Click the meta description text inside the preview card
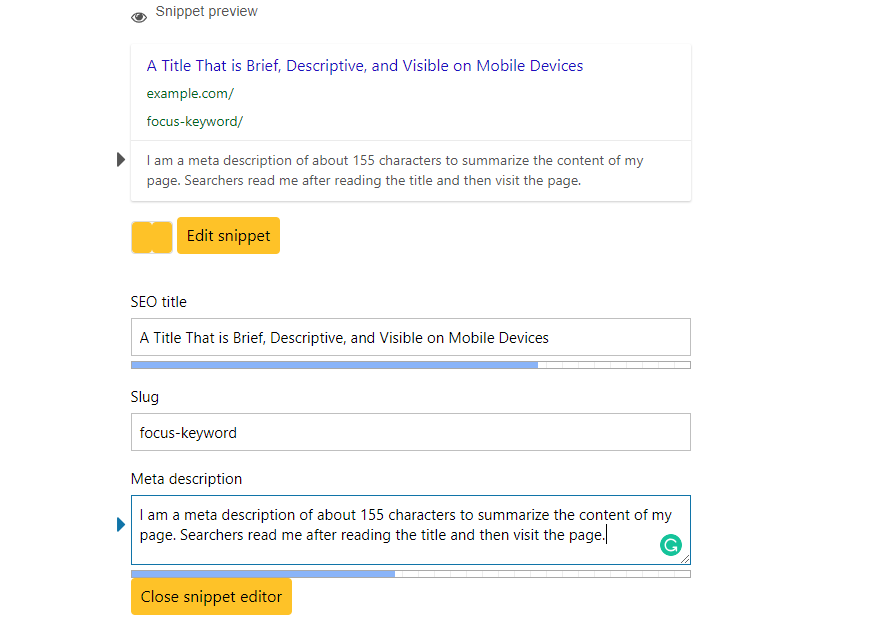 pyautogui.click(x=394, y=170)
